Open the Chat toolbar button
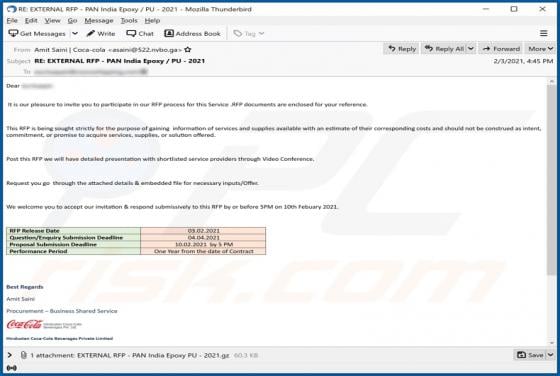Viewport: 560px width, 376px height. 140,34
